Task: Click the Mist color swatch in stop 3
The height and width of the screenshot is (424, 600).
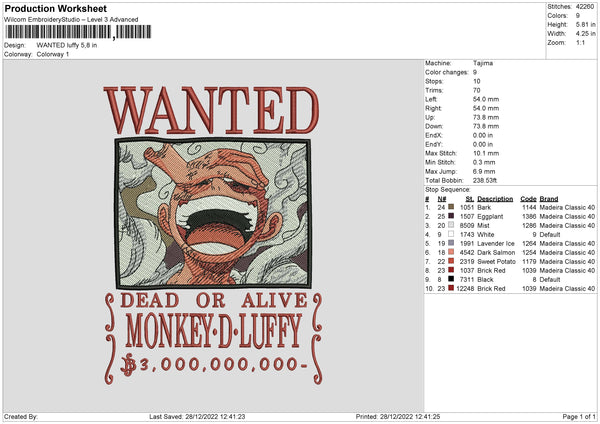Action: click(x=451, y=225)
